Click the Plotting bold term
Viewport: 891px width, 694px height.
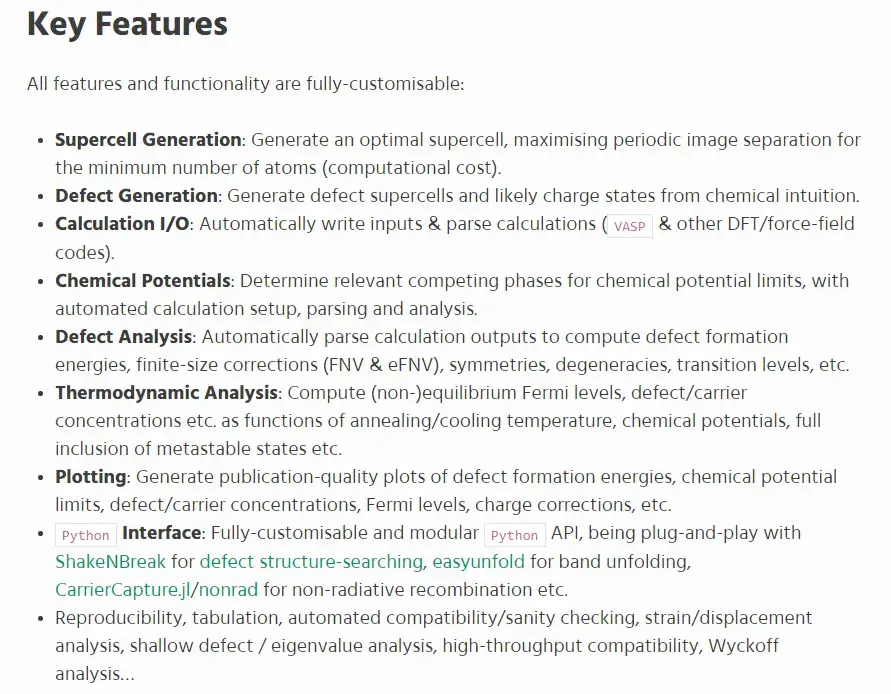click(x=91, y=476)
